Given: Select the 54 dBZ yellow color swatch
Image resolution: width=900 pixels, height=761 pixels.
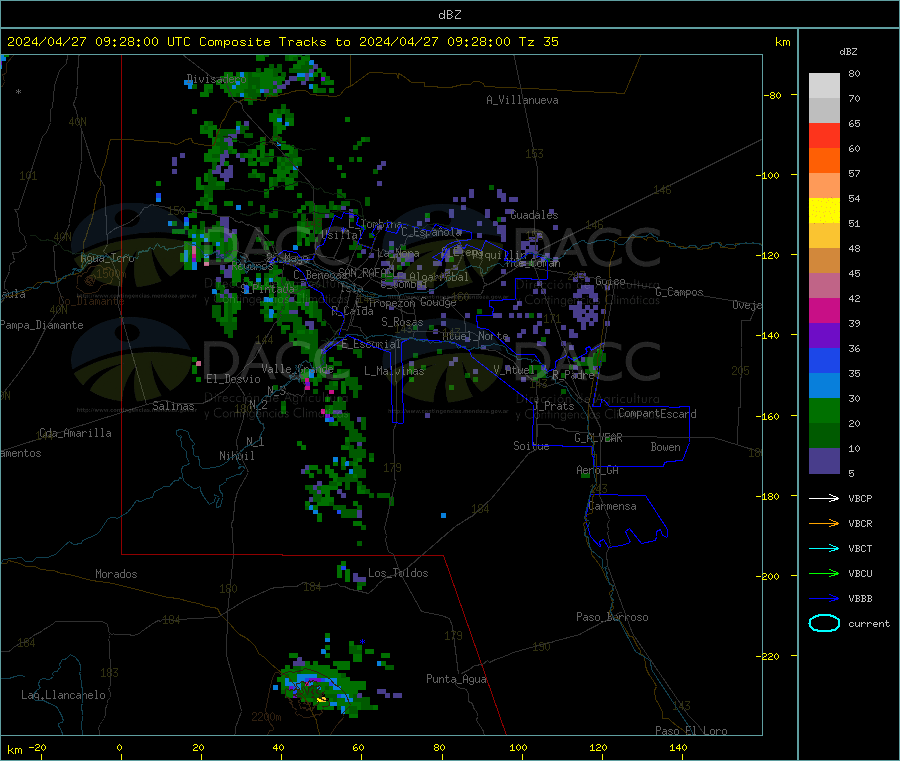Looking at the screenshot, I should pyautogui.click(x=824, y=211).
